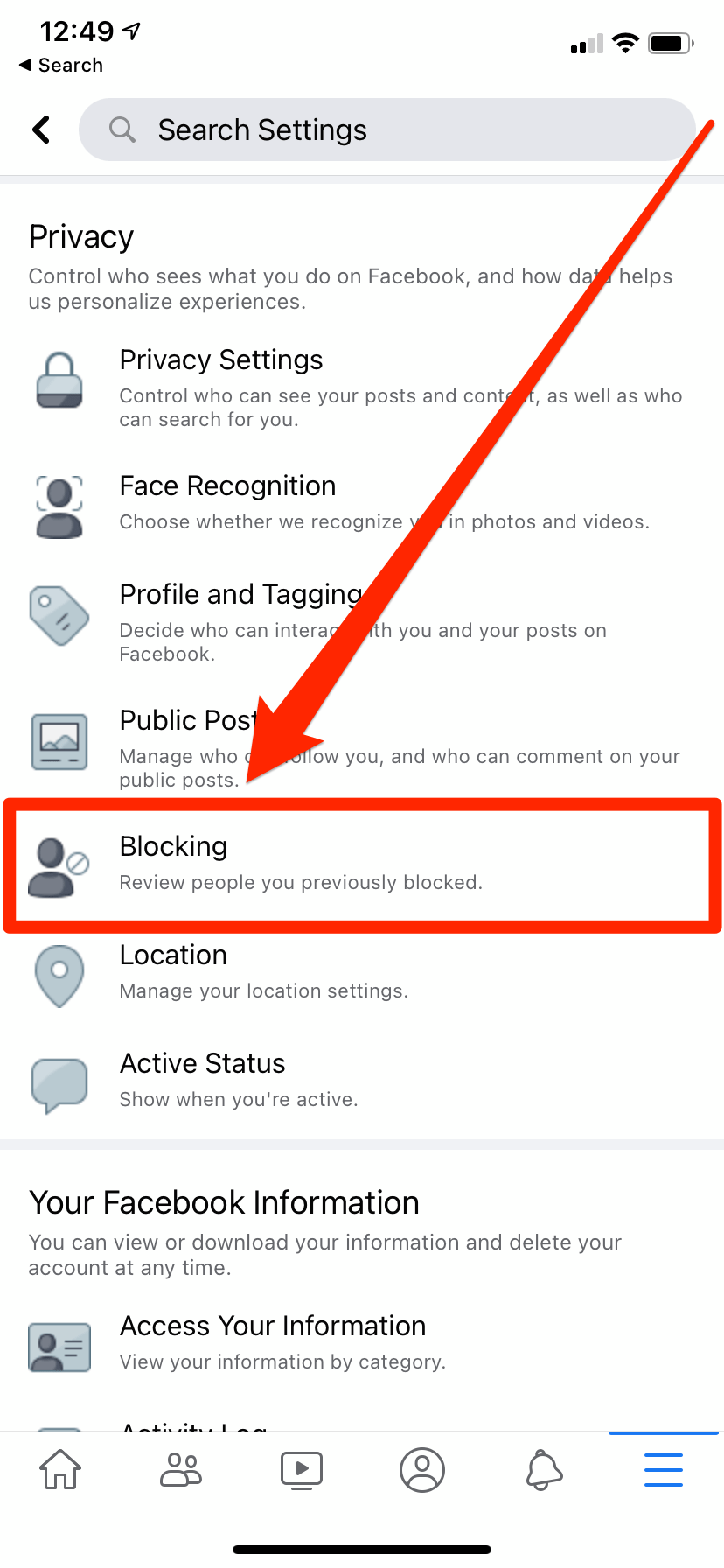724x1568 pixels.
Task: Open the Home tab in bottom bar
Action: (60, 1470)
